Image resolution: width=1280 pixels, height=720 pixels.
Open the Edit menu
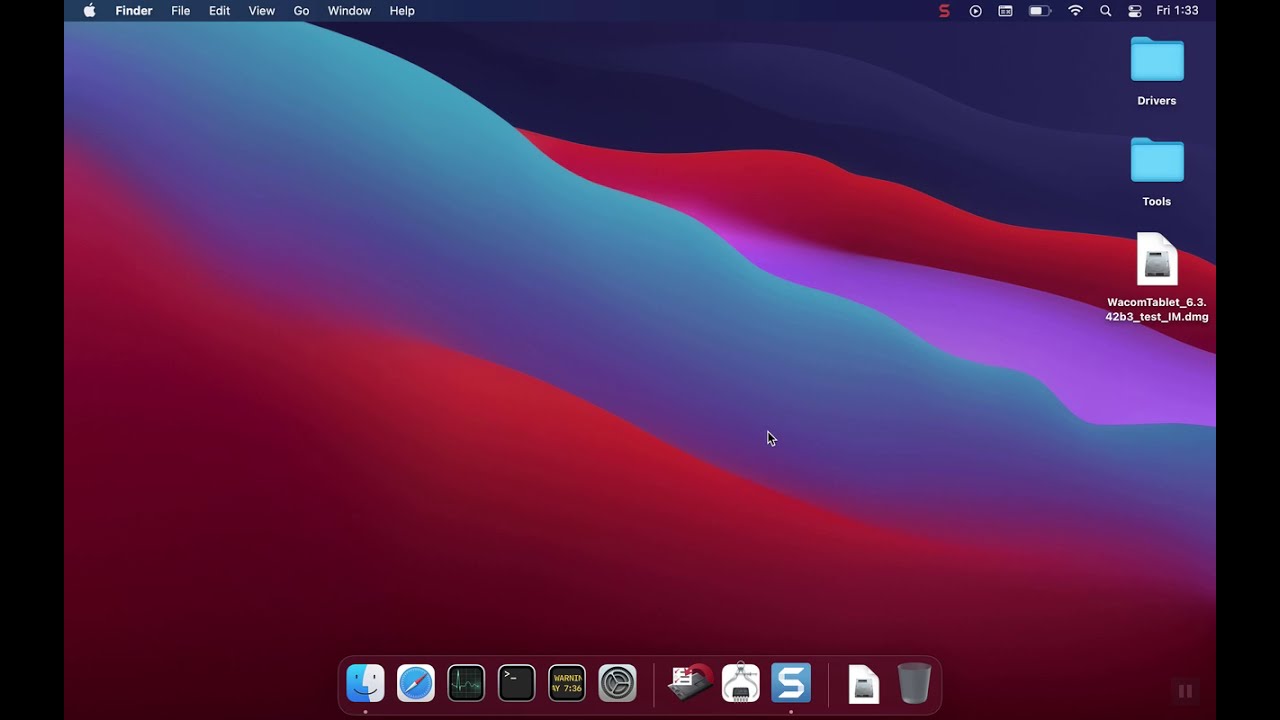pyautogui.click(x=219, y=11)
